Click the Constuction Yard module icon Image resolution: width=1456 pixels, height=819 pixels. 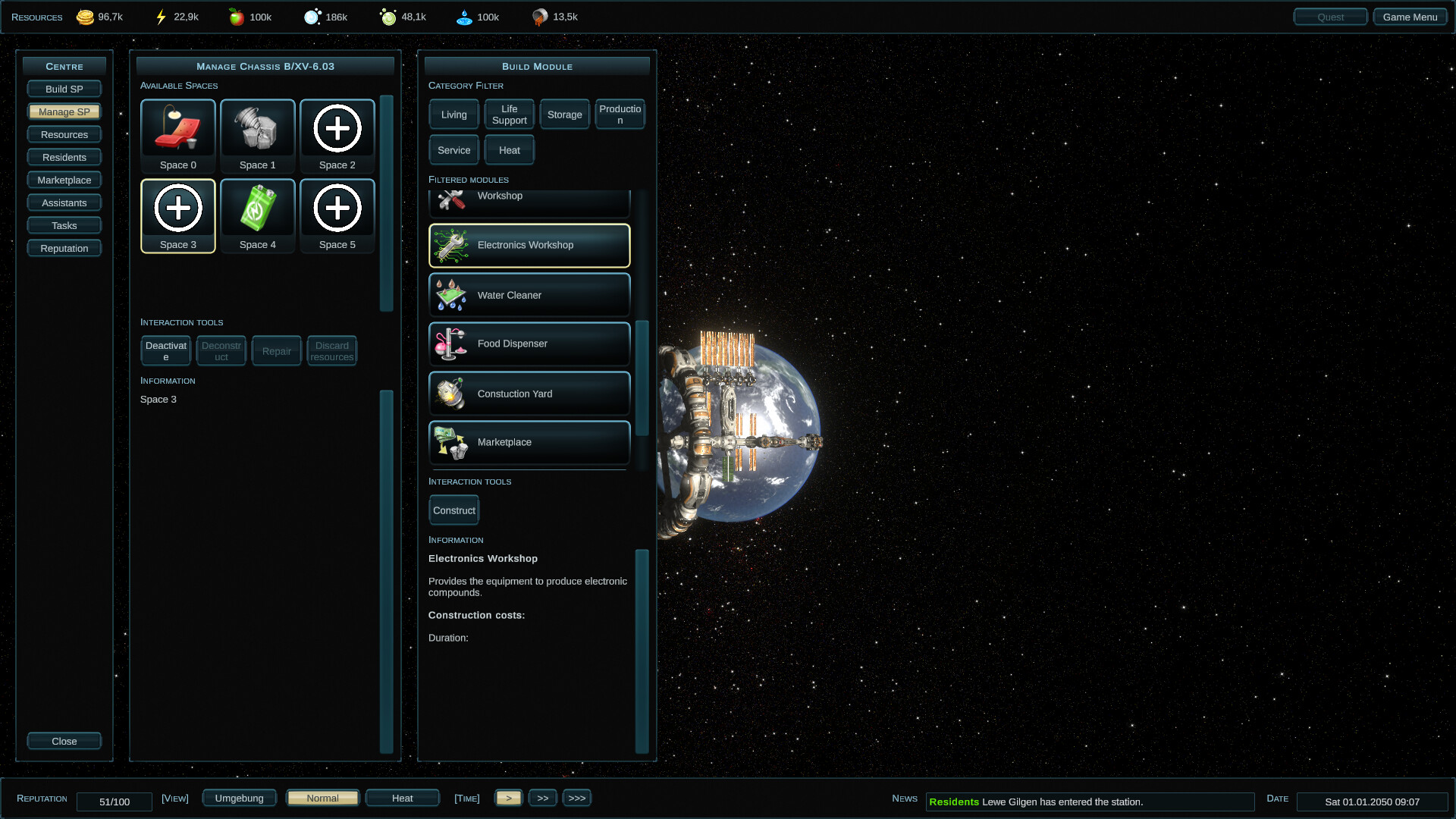coord(450,394)
